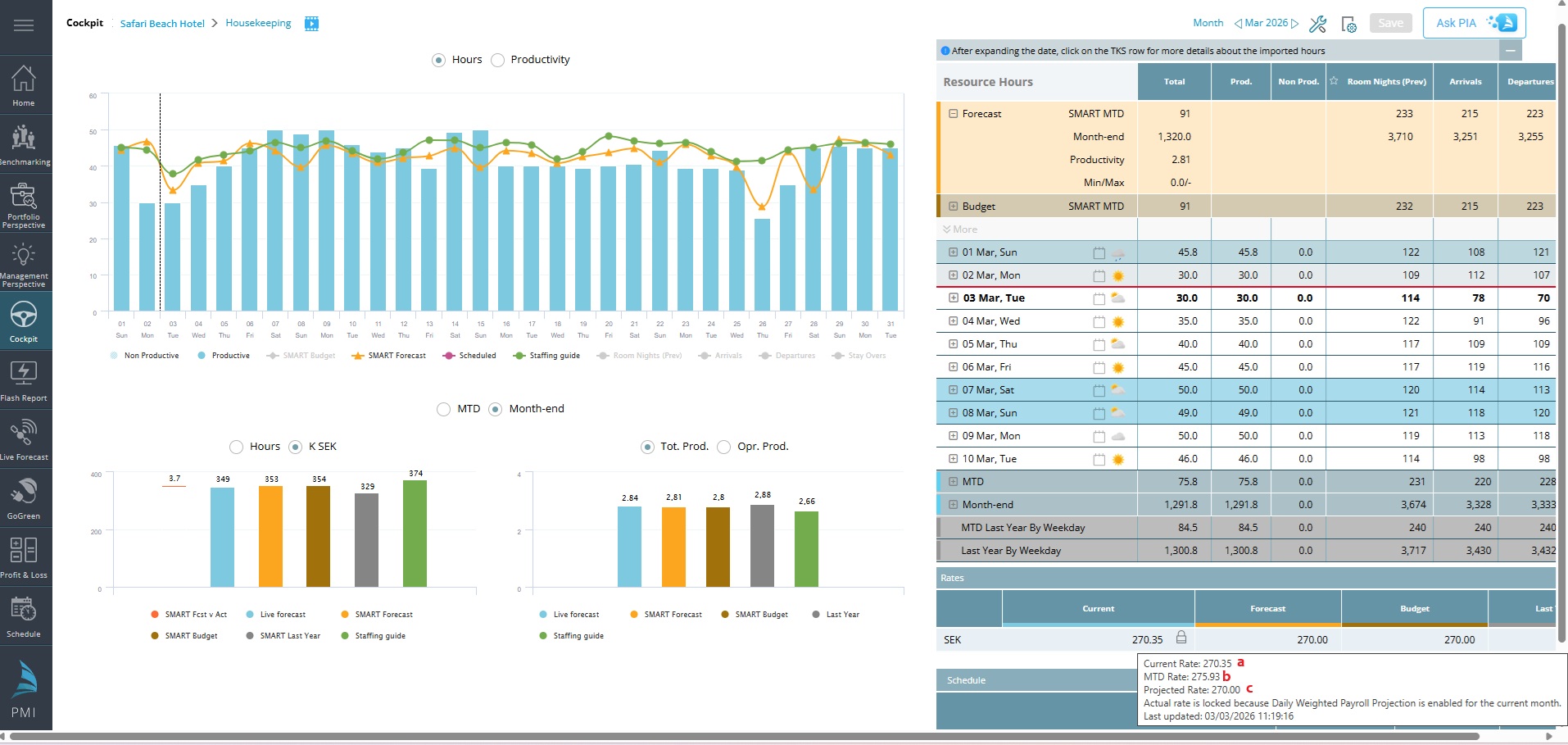
Task: Select the MTD radio option
Action: [x=444, y=409]
